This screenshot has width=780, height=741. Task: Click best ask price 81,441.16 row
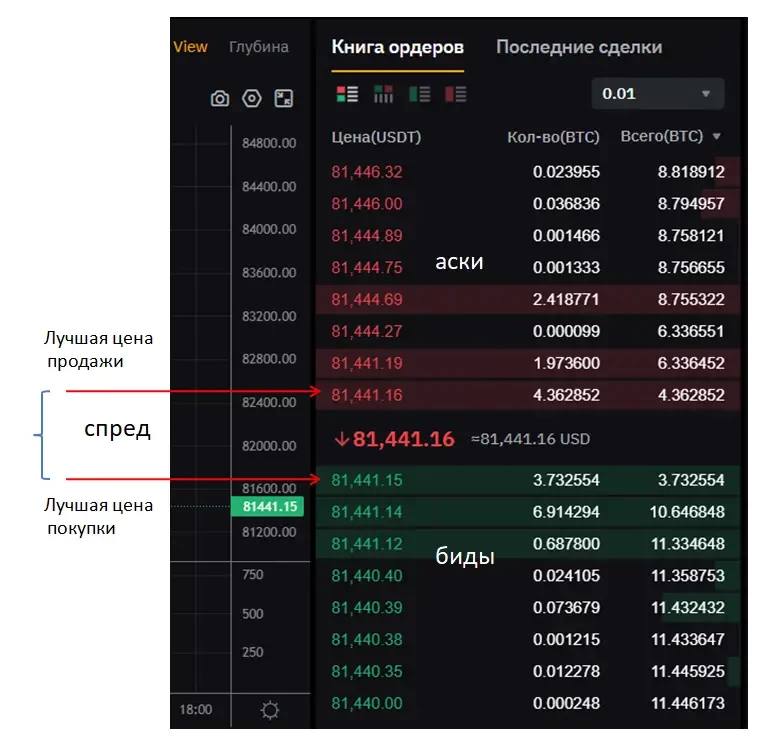coord(528,395)
